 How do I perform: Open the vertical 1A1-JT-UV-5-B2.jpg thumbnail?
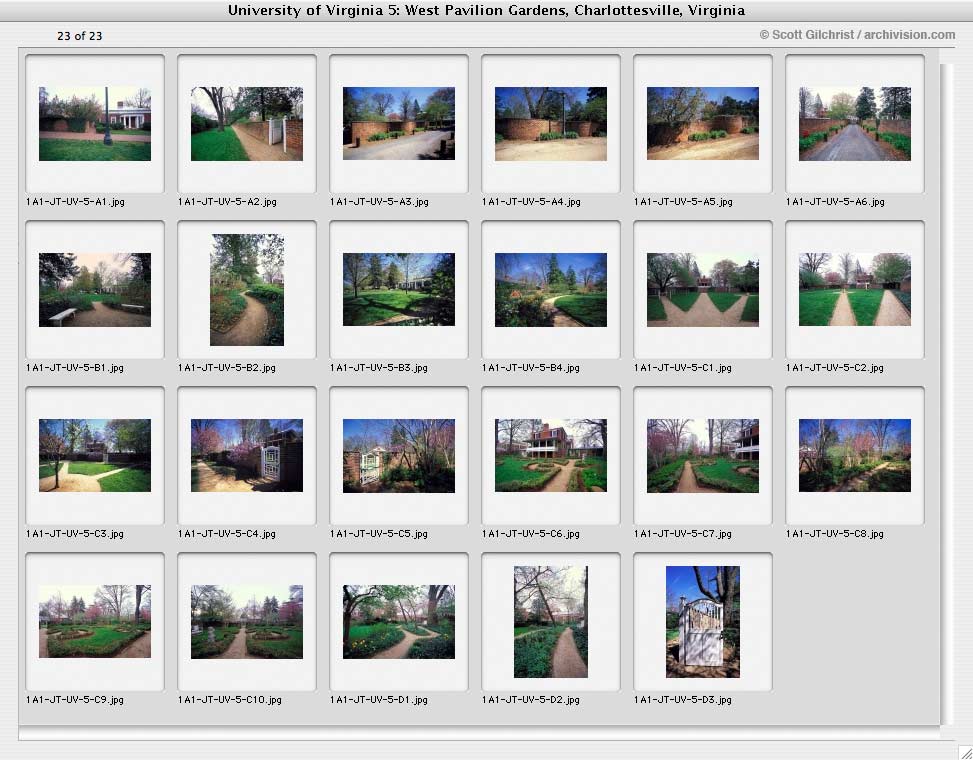tap(247, 290)
